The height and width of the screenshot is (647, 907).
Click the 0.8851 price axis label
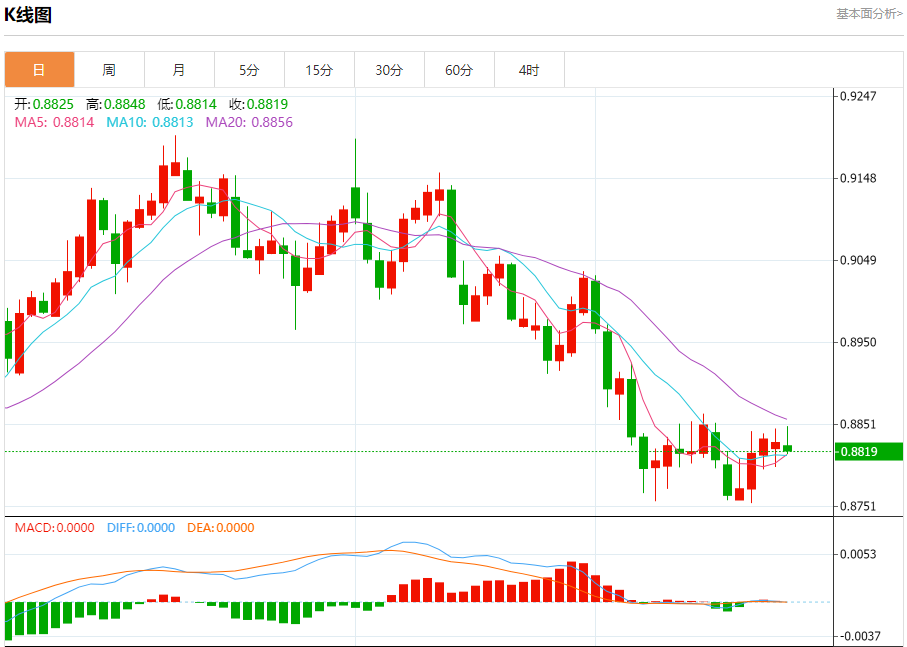tap(858, 424)
